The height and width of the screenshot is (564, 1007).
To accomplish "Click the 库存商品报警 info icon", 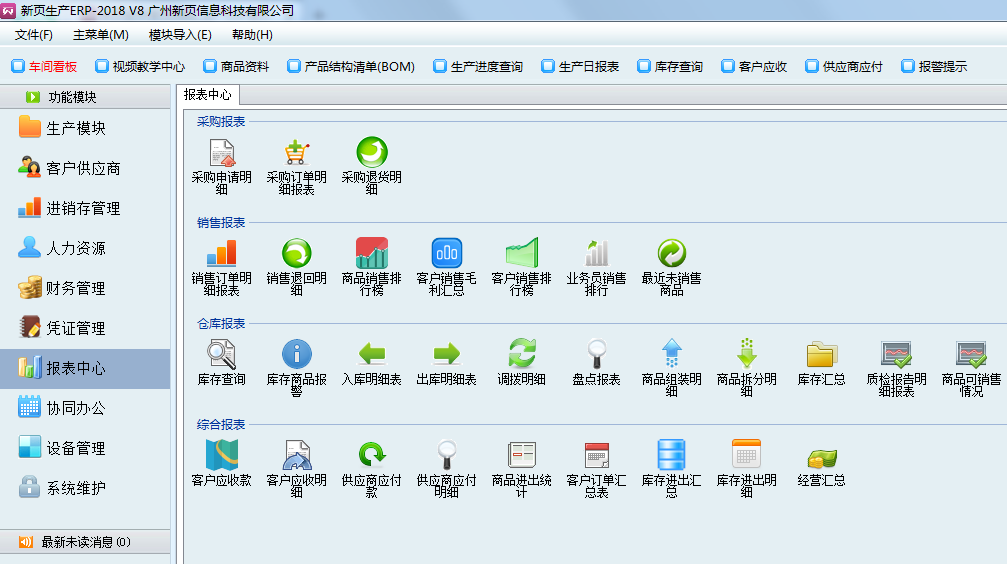I will [296, 354].
